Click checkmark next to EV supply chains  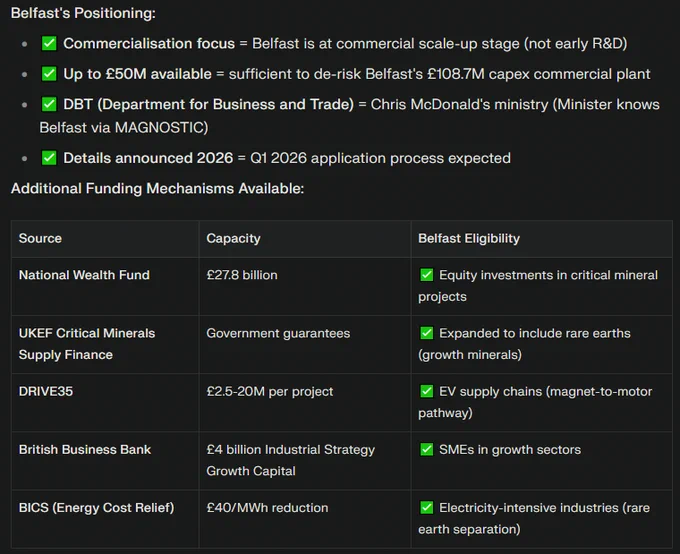point(427,391)
